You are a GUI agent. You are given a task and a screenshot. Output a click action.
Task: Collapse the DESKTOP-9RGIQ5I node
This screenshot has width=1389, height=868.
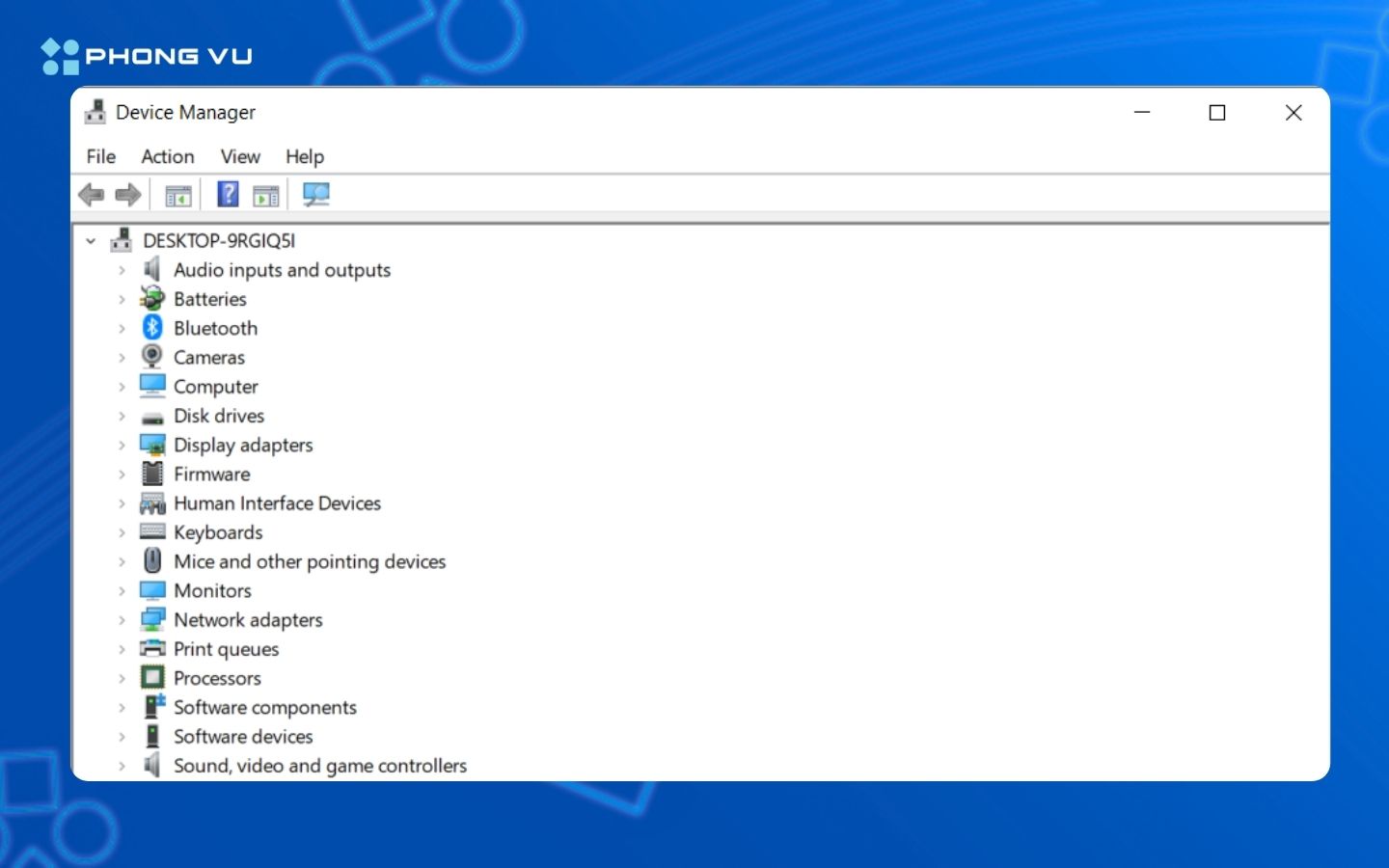coord(91,240)
